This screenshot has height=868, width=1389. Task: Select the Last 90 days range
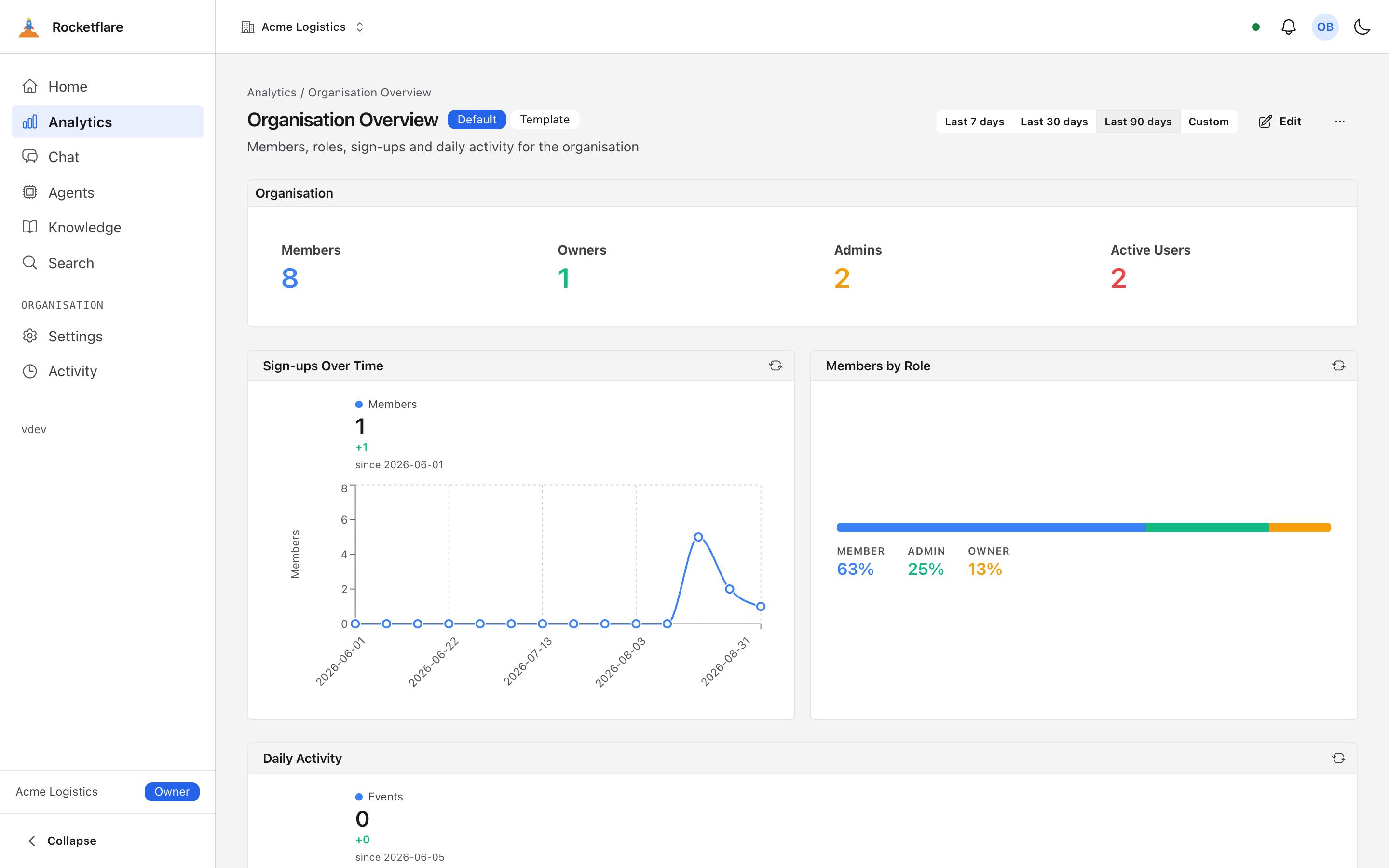(1138, 122)
